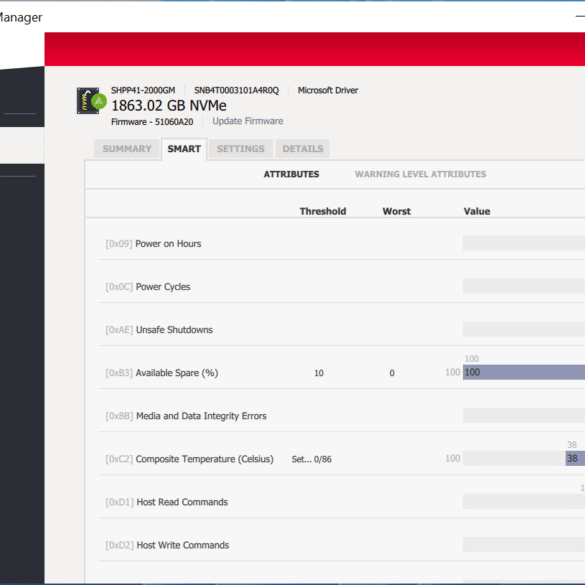Click the Microsoft Driver label
Image resolution: width=585 pixels, height=585 pixels.
328,90
